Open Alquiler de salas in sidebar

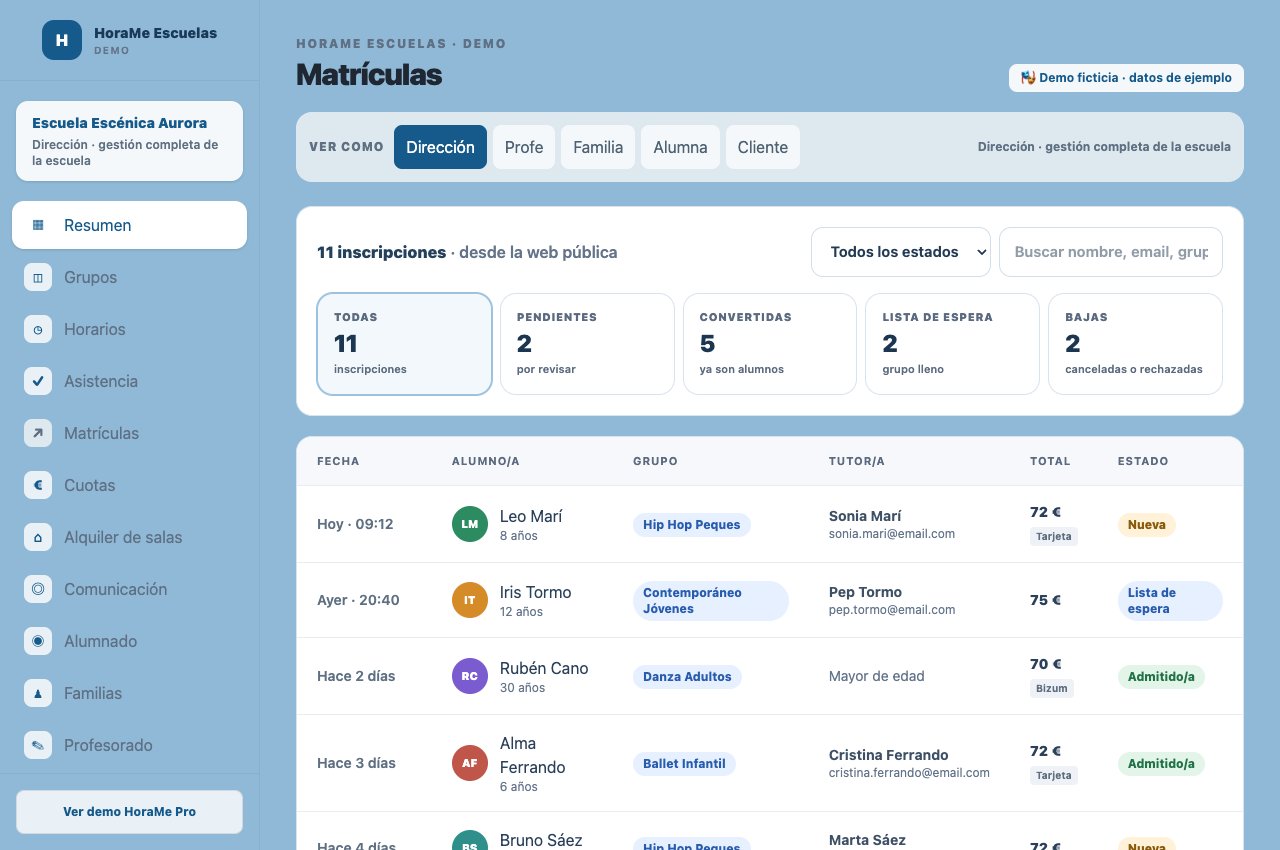(129, 537)
